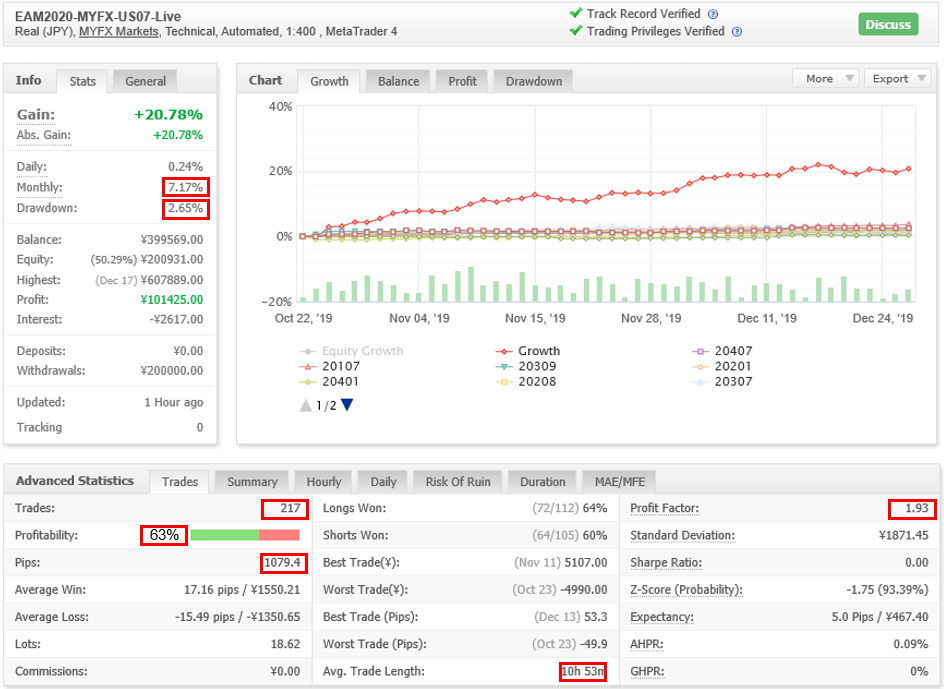
Task: Switch to the General info tab
Action: tap(145, 81)
